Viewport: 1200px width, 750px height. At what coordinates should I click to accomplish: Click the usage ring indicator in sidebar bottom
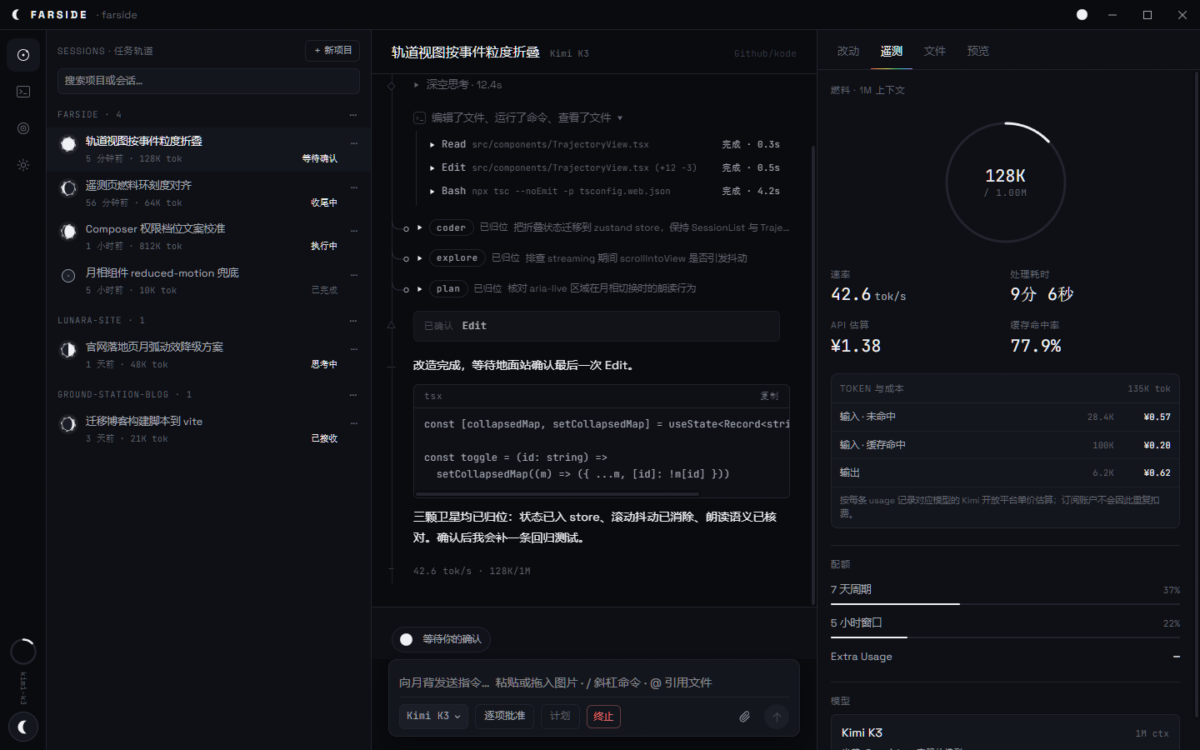tap(23, 652)
